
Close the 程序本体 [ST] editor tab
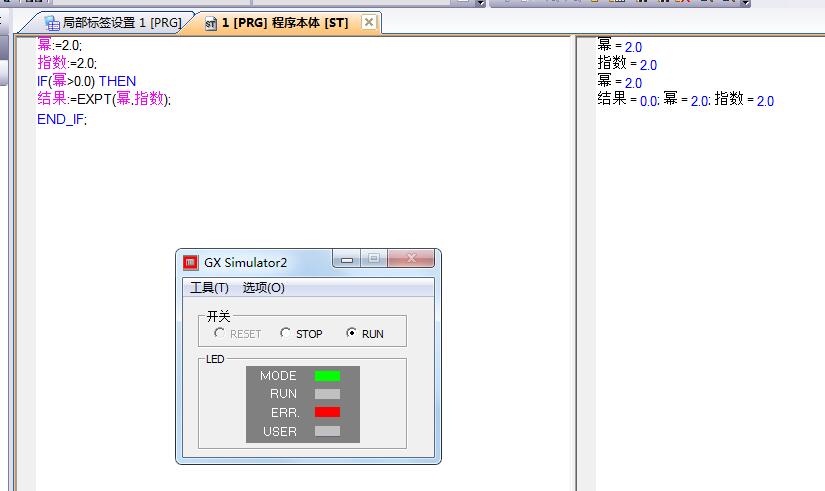(x=369, y=22)
